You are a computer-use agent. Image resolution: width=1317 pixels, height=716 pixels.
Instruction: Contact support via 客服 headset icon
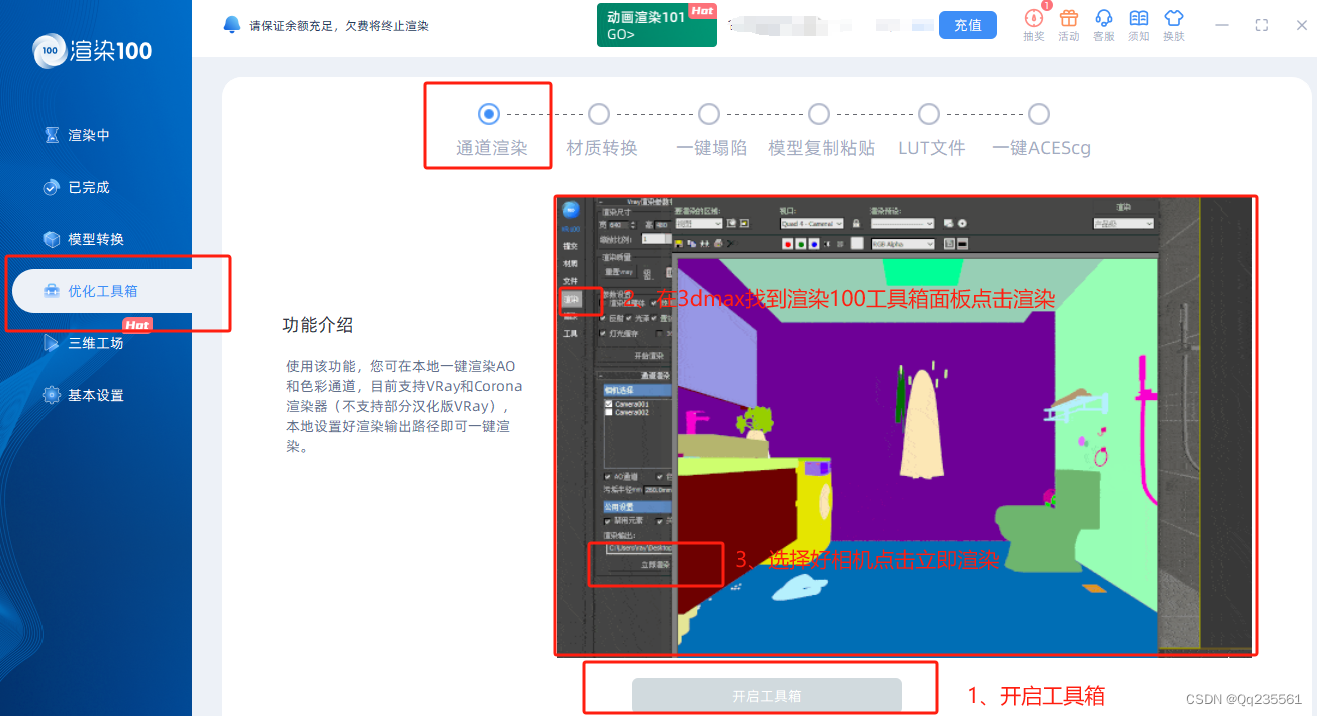pos(1104,24)
